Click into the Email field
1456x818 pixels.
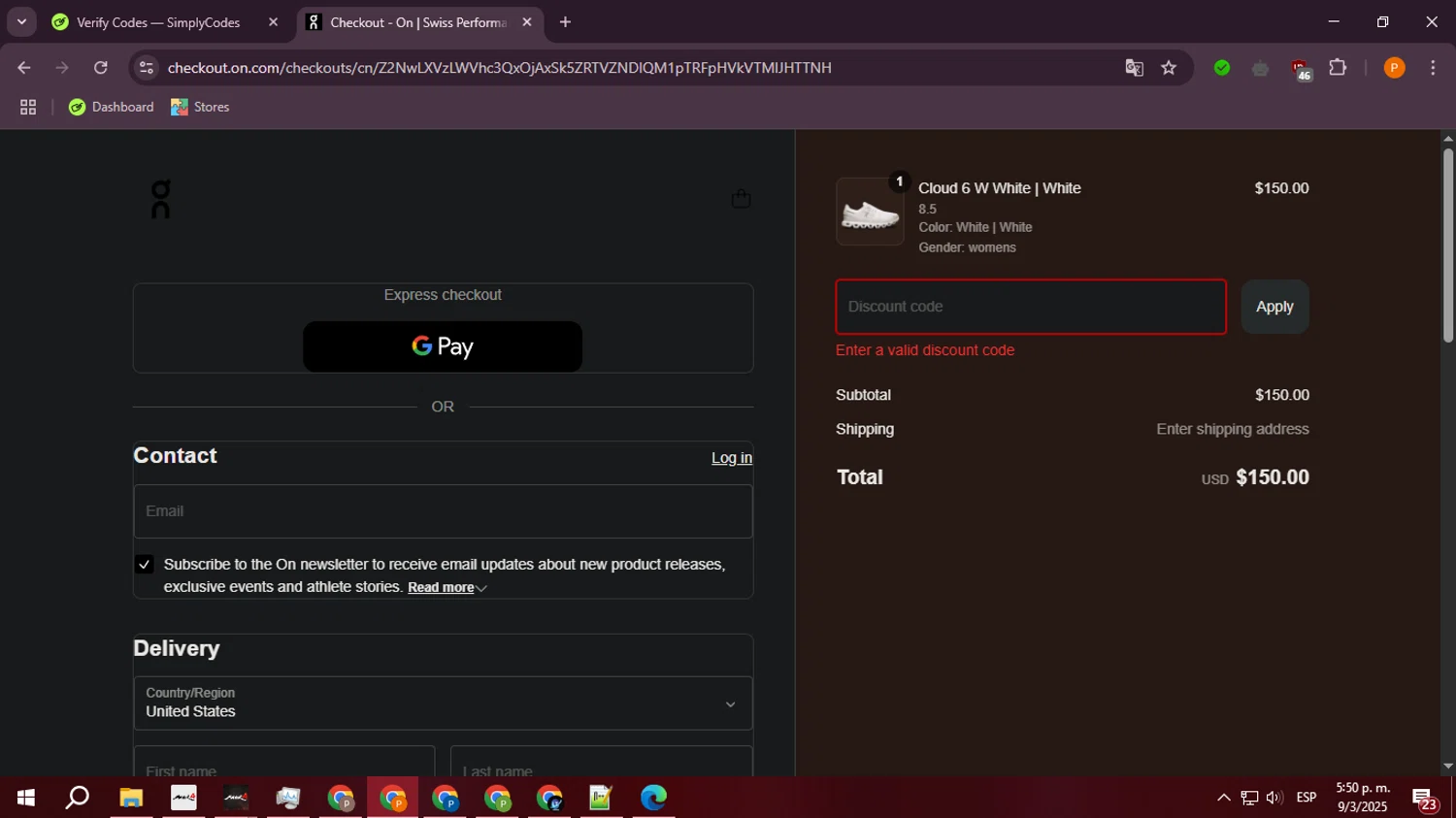[x=443, y=511]
